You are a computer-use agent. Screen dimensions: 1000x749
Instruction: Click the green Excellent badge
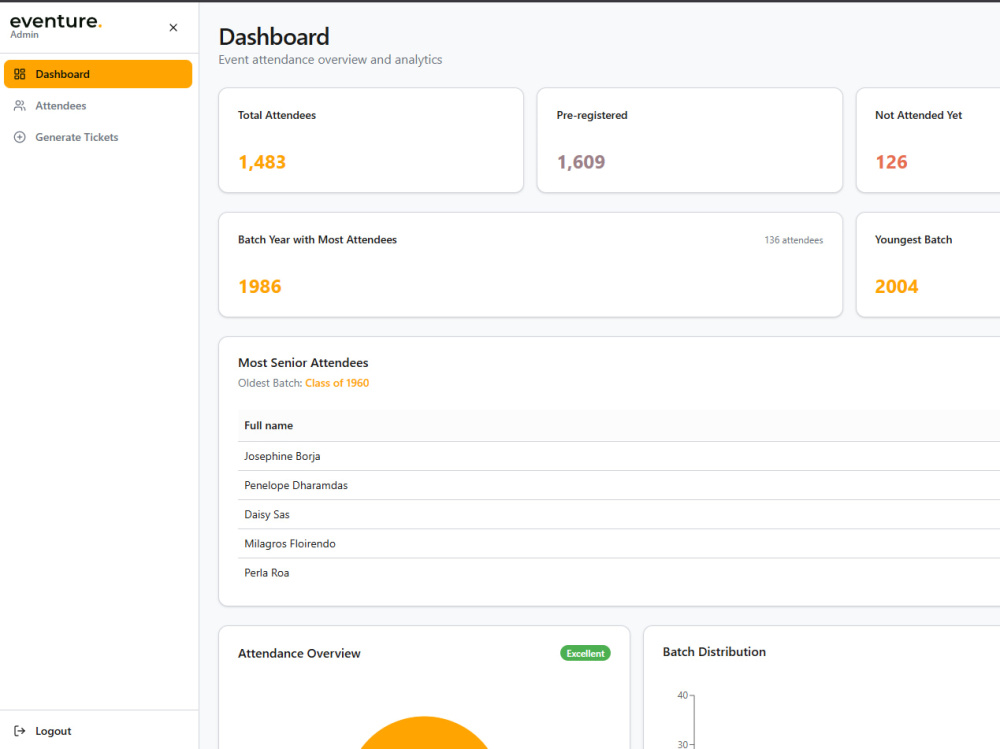(585, 653)
